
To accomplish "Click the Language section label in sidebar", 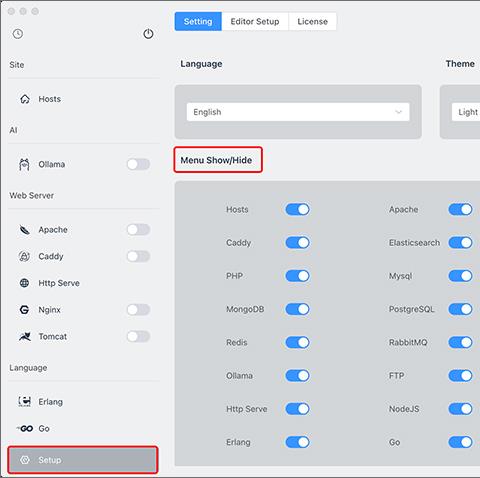I will (x=28, y=368).
